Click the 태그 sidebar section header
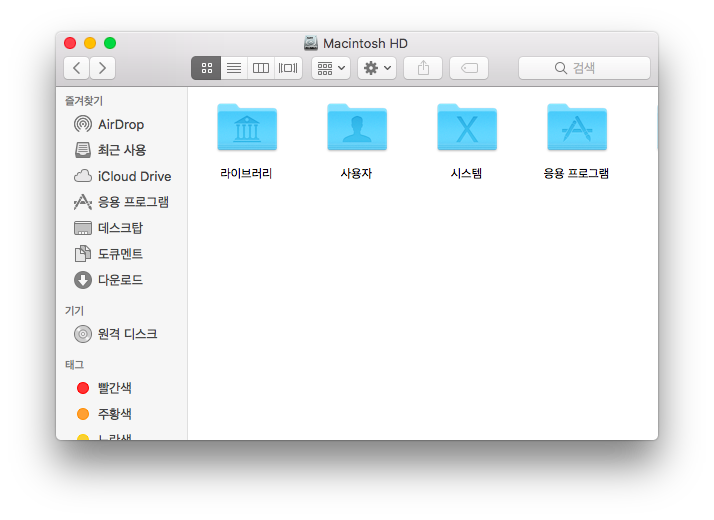 74,365
